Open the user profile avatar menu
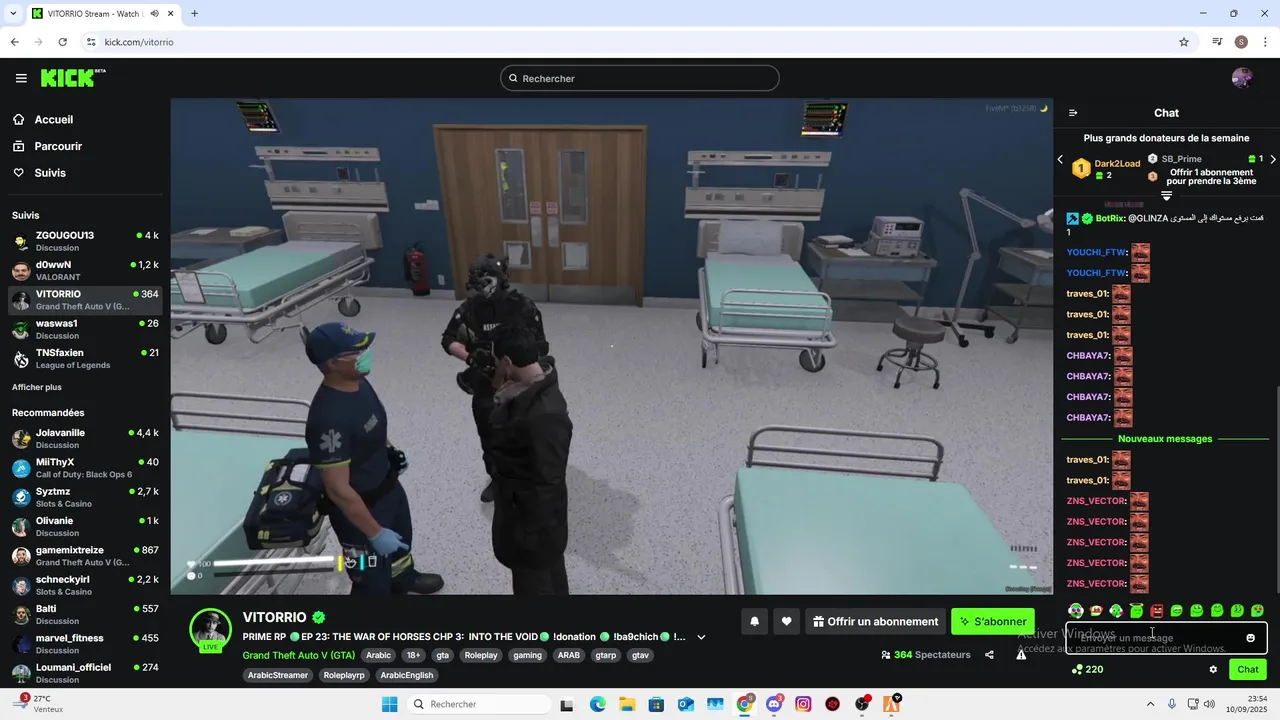Screen dimensions: 1280x720 click(1242, 78)
